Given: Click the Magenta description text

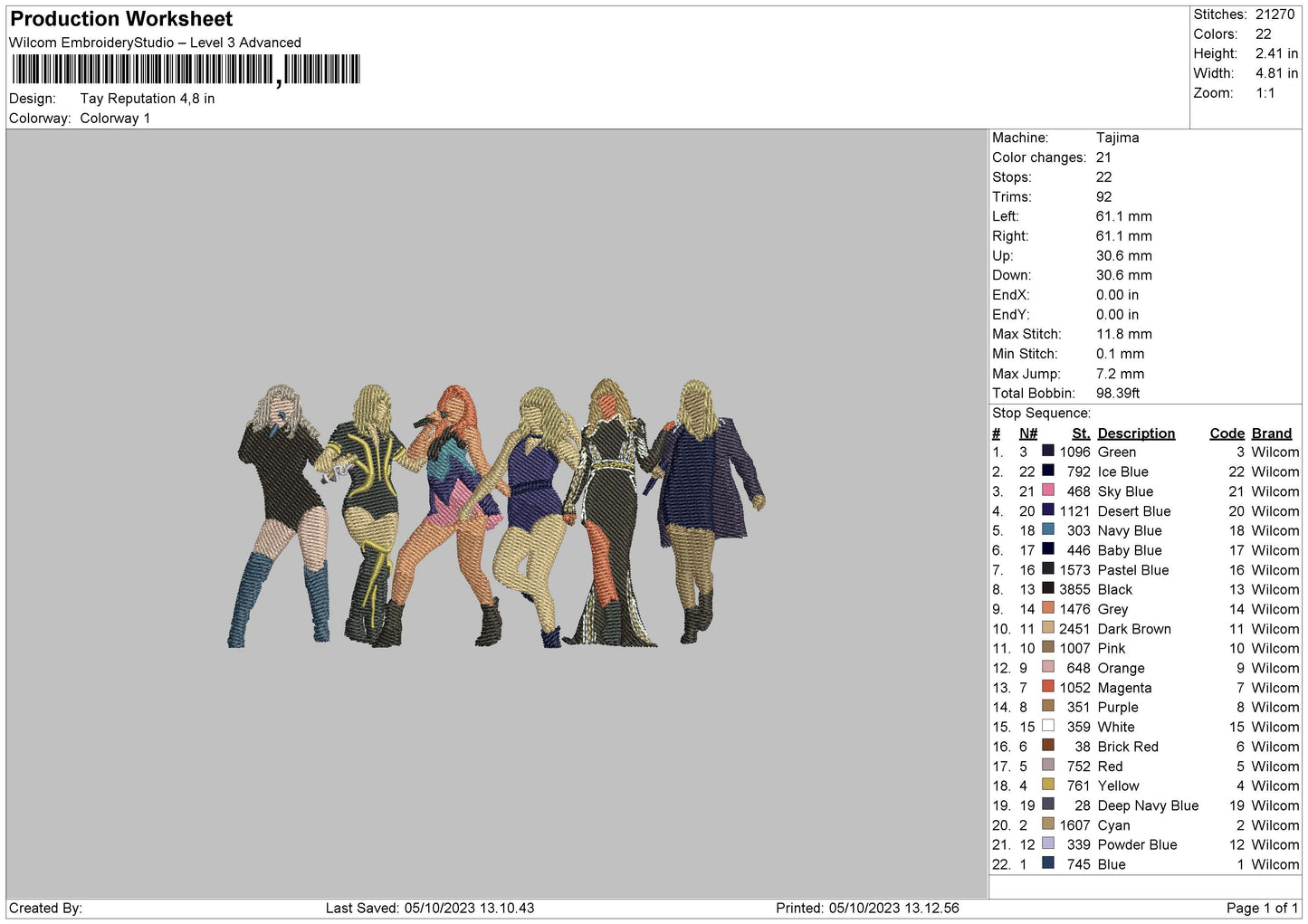Looking at the screenshot, I should pyautogui.click(x=1124, y=688).
